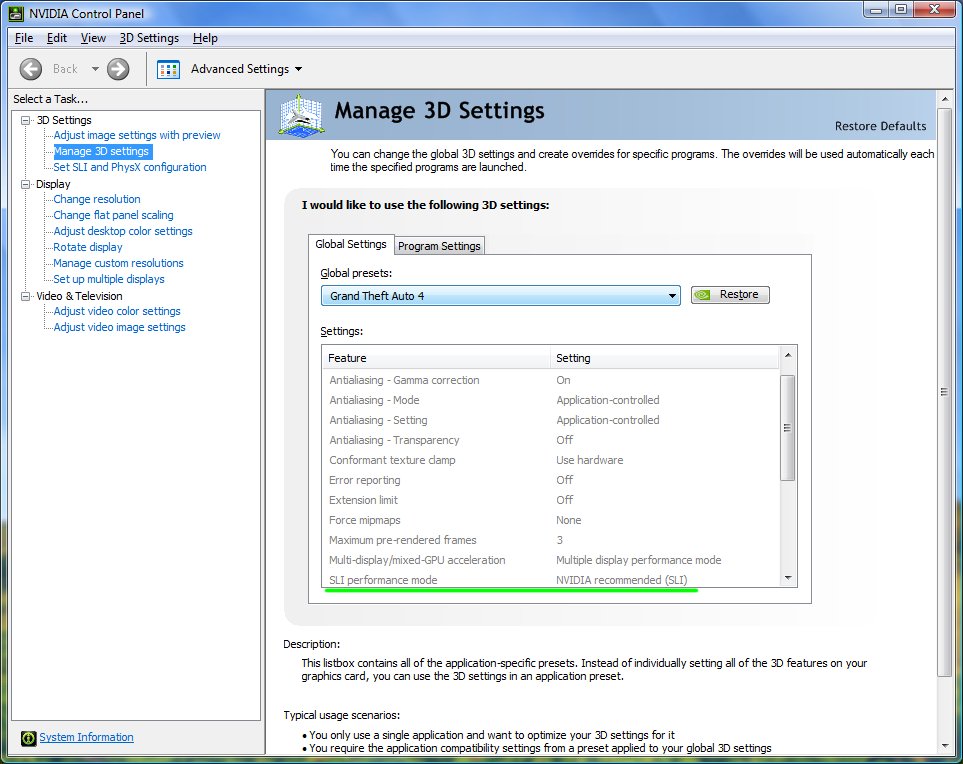Select Manage 3D settings in the tree

(101, 151)
